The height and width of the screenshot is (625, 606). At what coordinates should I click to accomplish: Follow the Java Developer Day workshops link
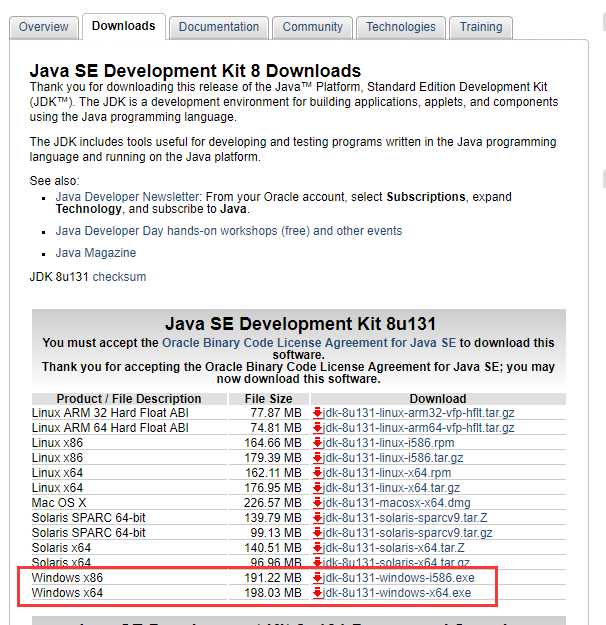pyautogui.click(x=228, y=231)
